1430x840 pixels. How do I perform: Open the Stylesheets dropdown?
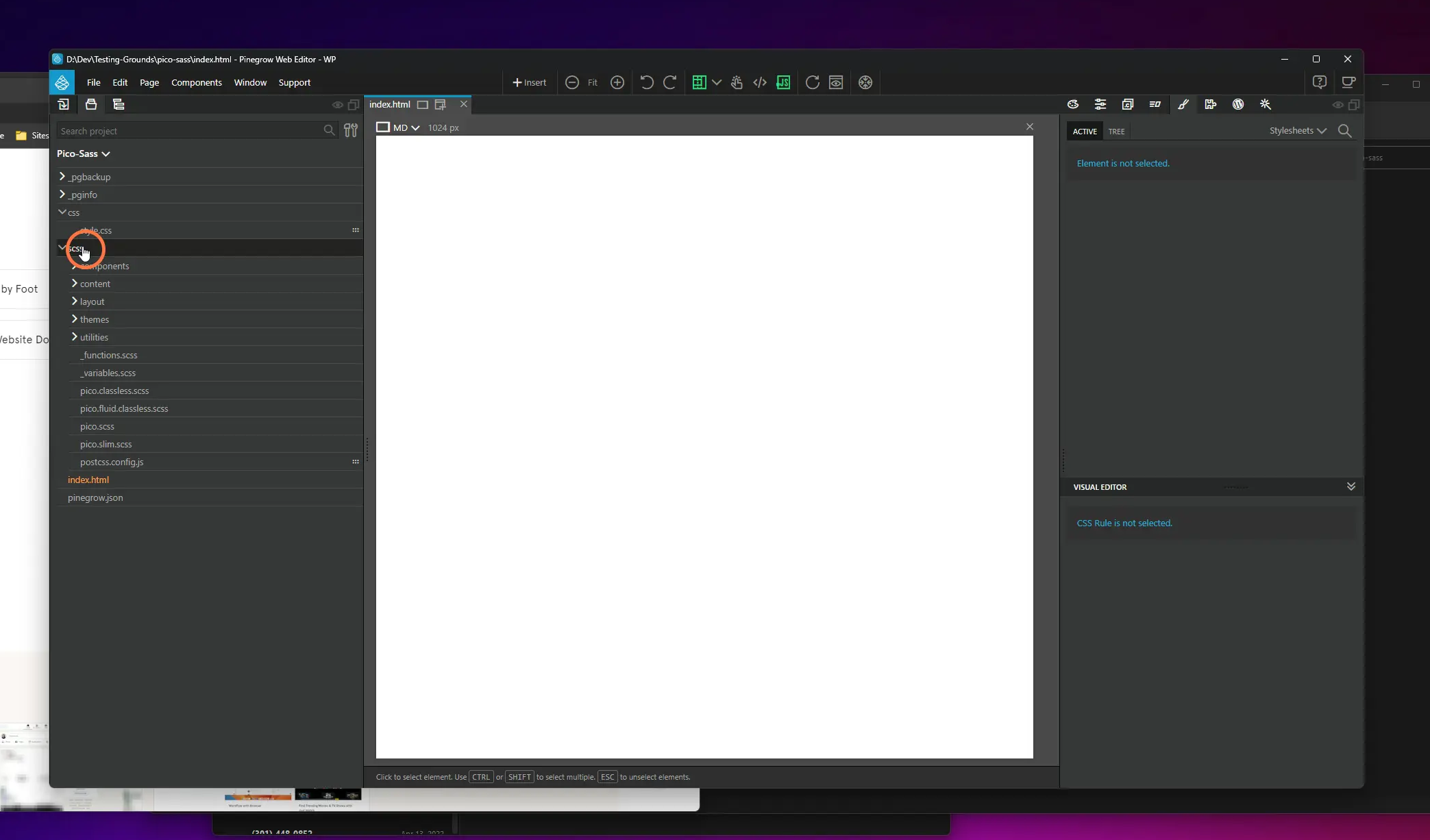coord(1298,130)
